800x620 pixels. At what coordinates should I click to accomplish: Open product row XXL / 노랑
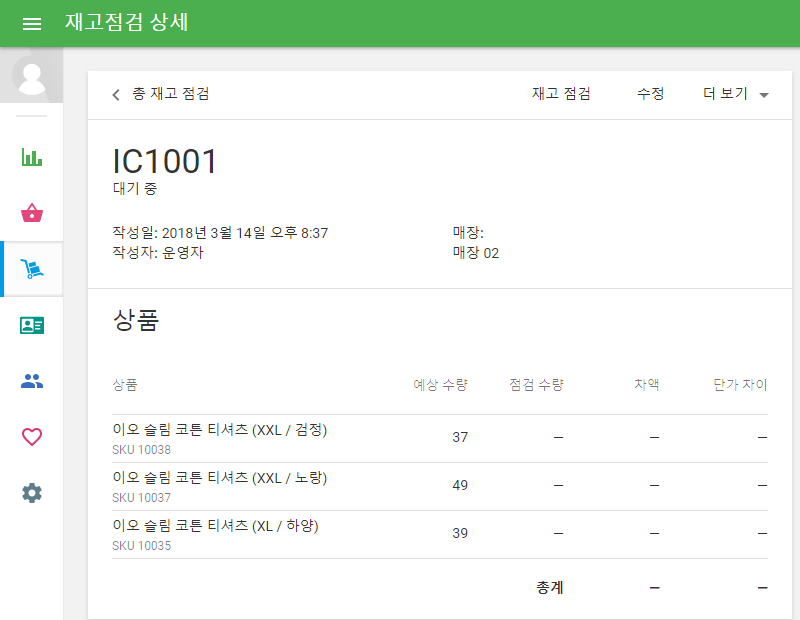(440, 487)
